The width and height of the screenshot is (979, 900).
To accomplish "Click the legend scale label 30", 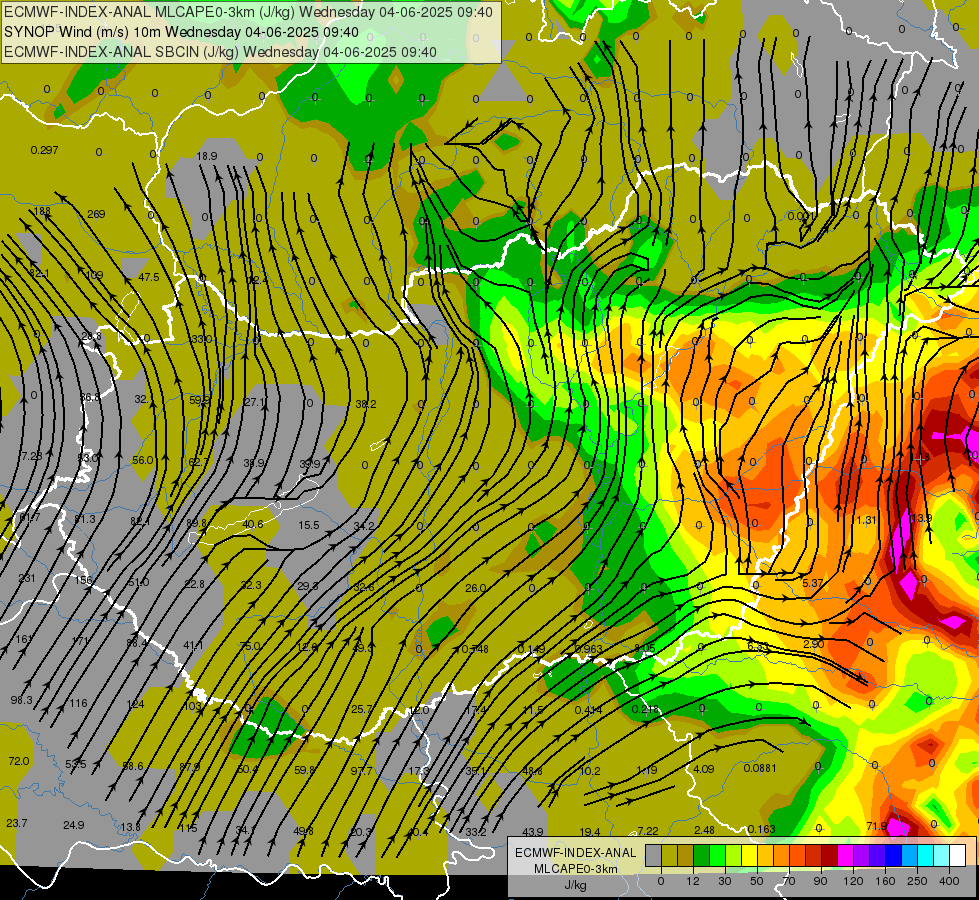I will [x=725, y=881].
